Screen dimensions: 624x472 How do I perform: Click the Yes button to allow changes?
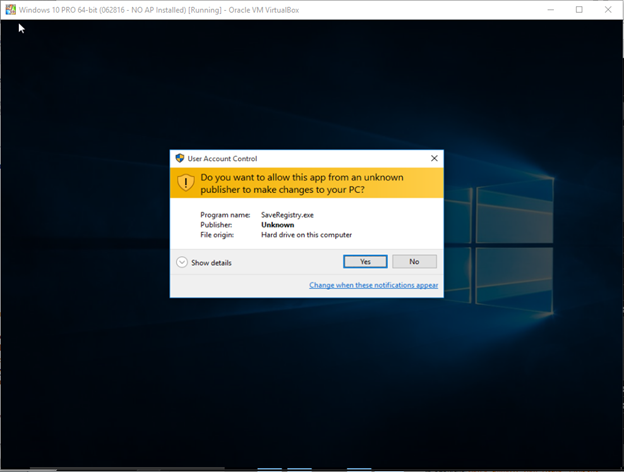(365, 261)
